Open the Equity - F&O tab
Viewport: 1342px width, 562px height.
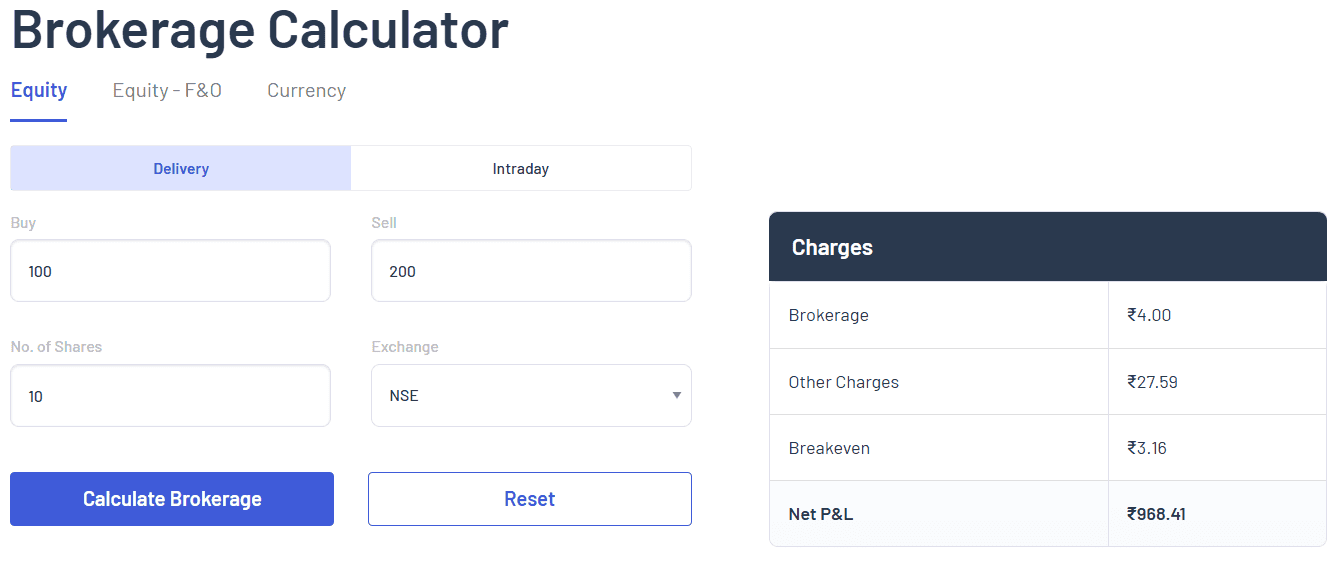point(167,91)
